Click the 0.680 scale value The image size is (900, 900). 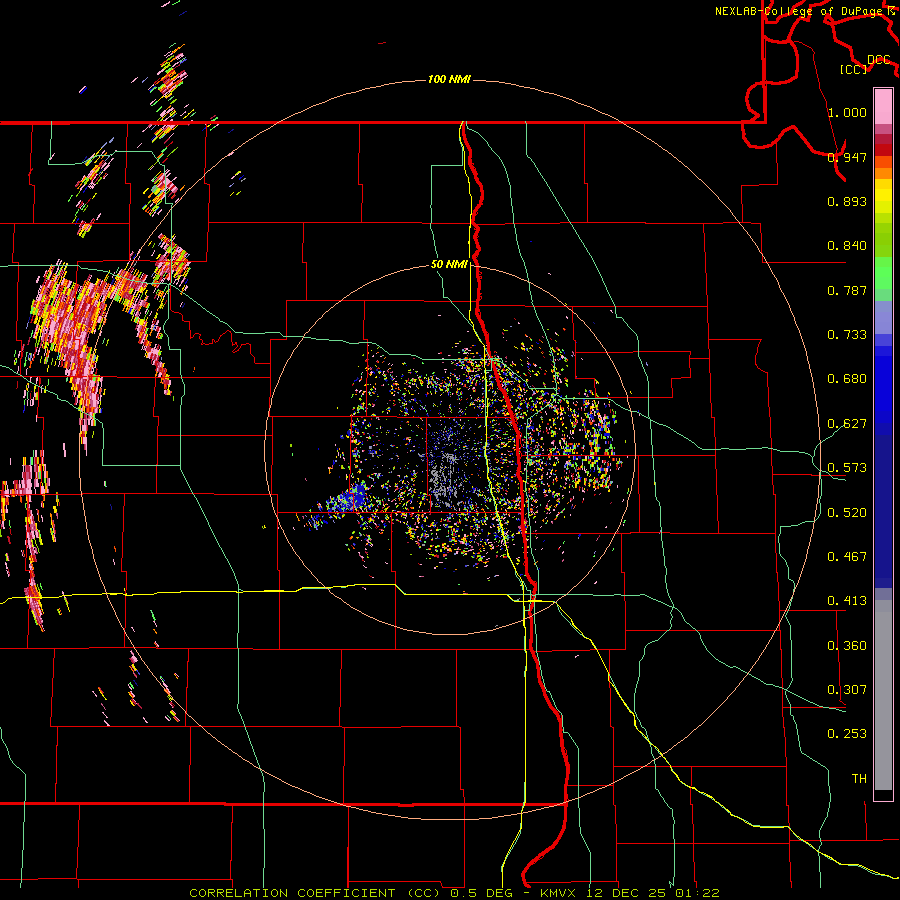click(847, 379)
